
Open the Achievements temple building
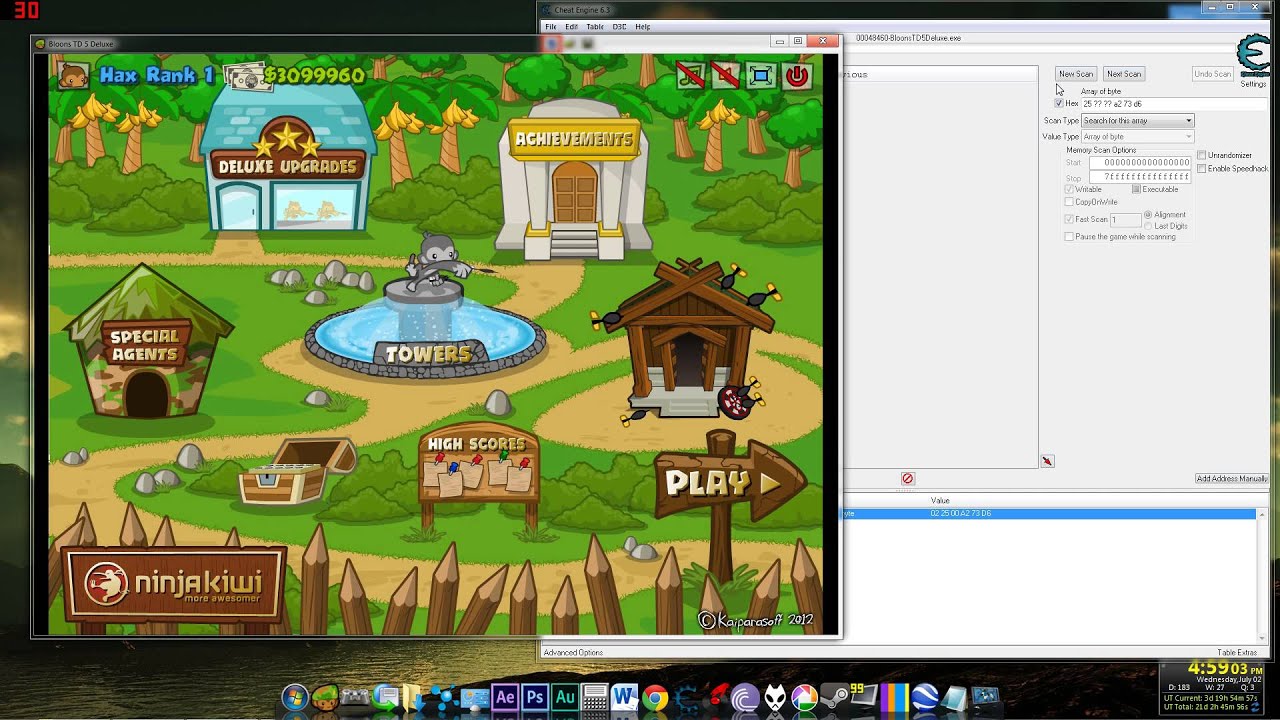point(574,178)
